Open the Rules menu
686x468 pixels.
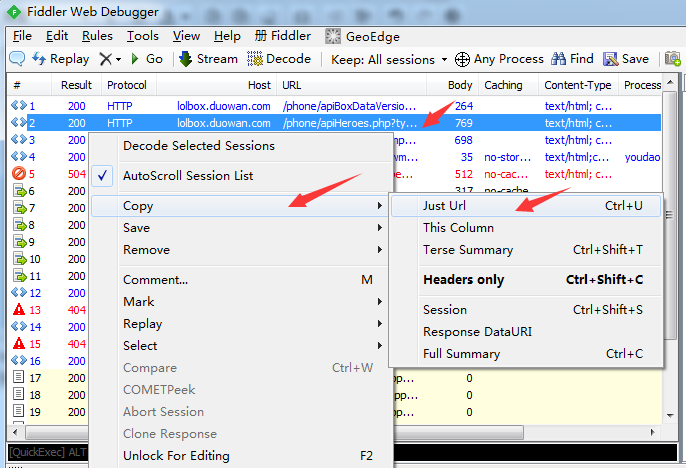[x=97, y=36]
